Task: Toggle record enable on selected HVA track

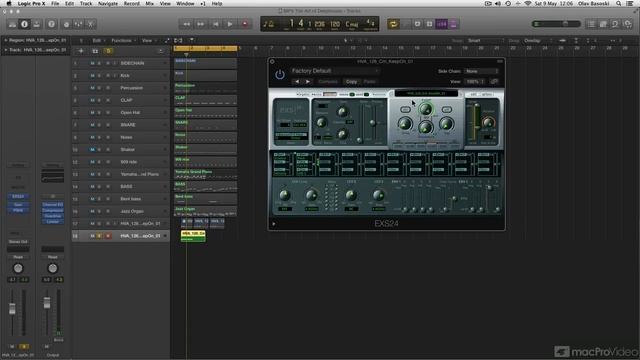Action: (108, 236)
